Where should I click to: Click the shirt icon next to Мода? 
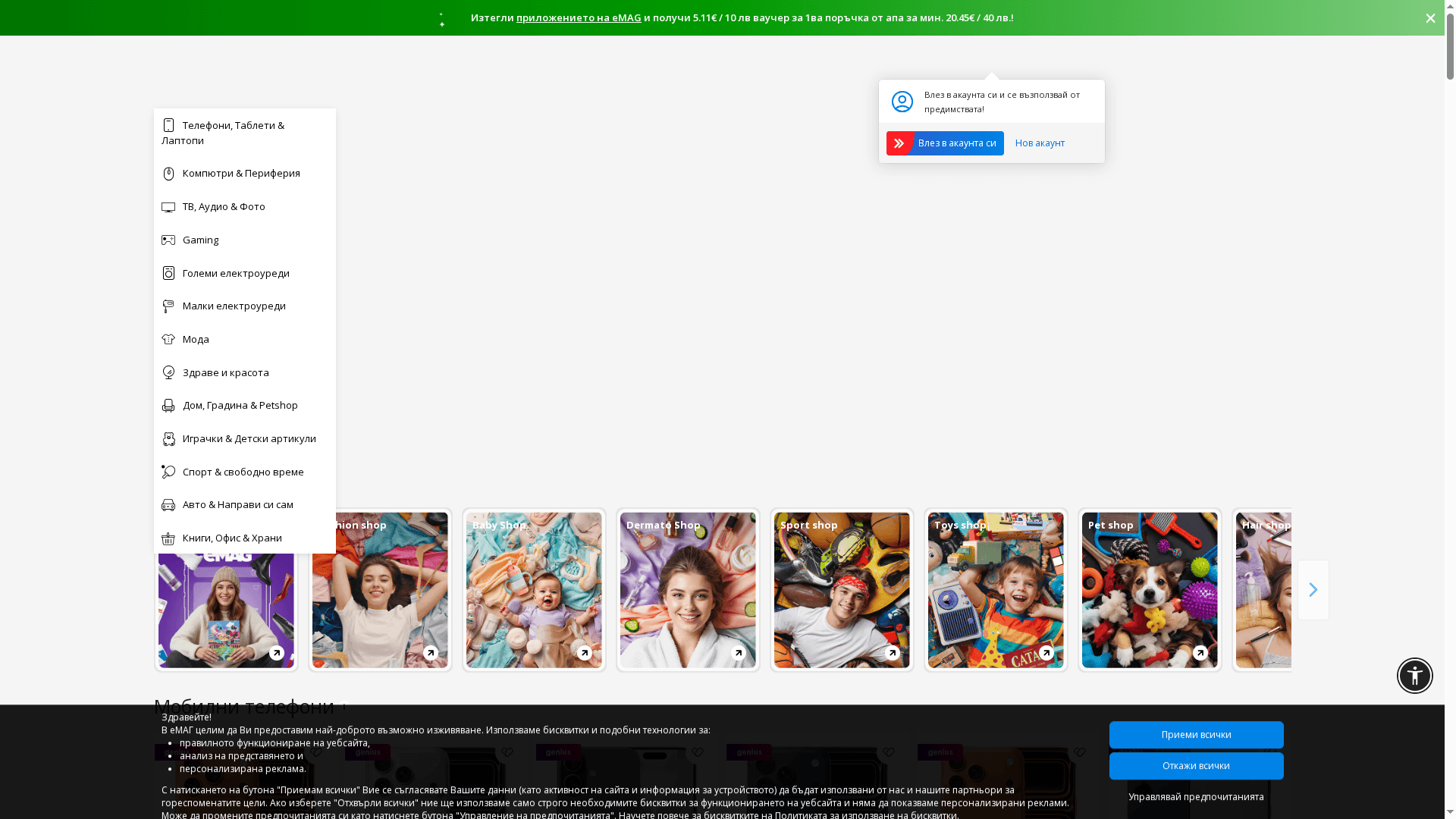[x=168, y=340]
